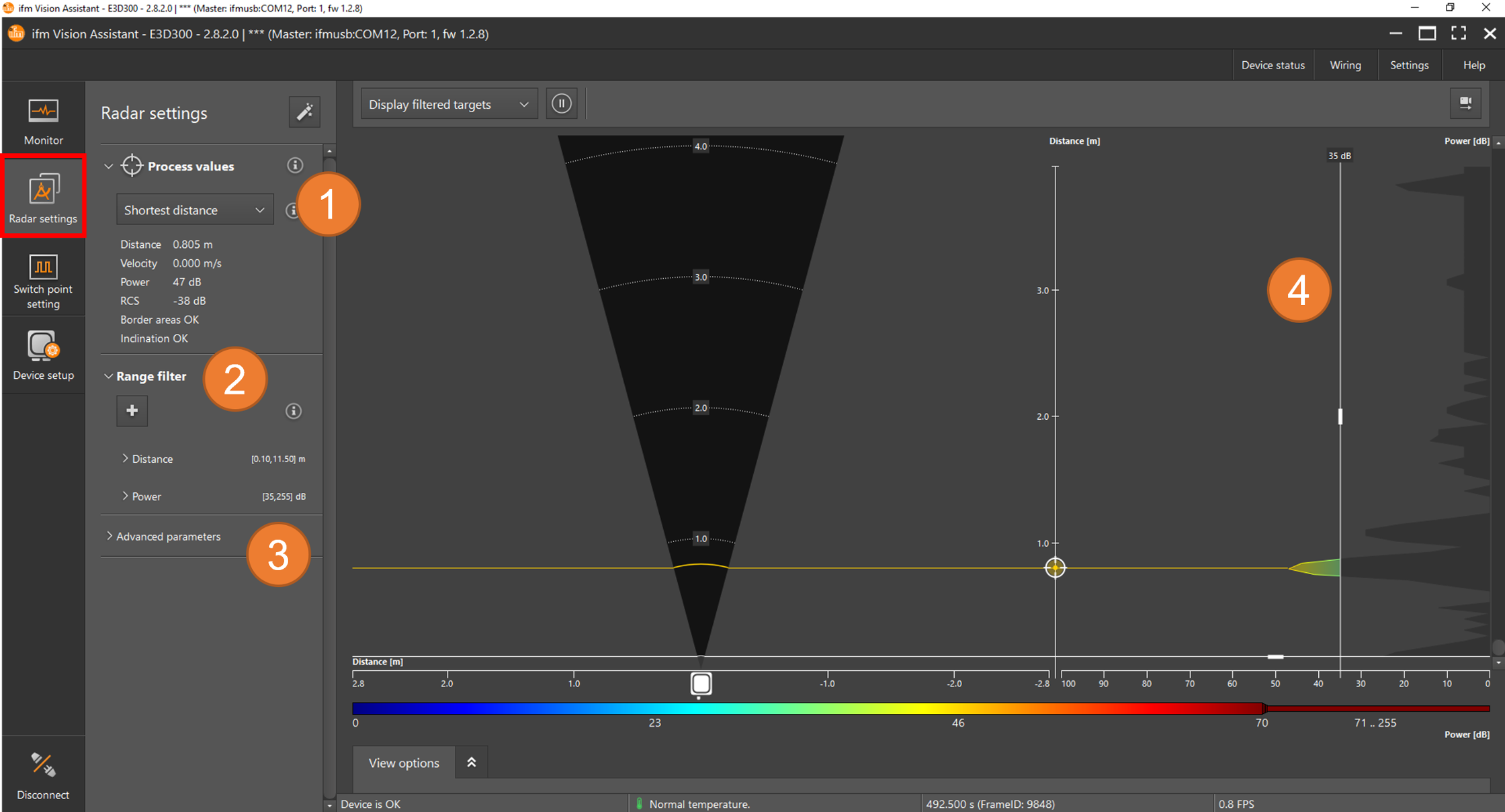Start a recording with the camera icon
The width and height of the screenshot is (1505, 812).
[1467, 103]
